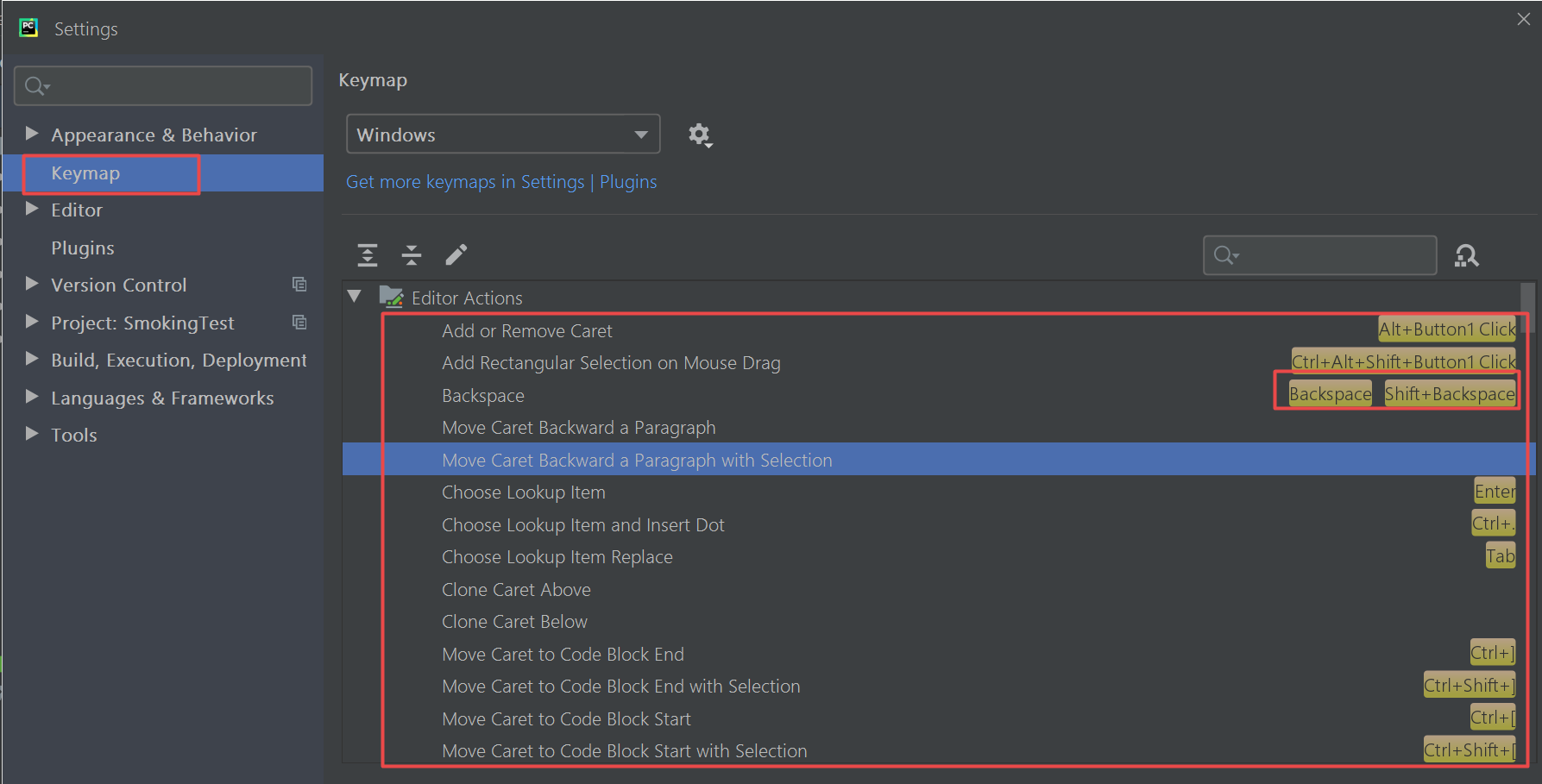Image resolution: width=1542 pixels, height=784 pixels.
Task: Expand the Version Control section
Action: click(32, 284)
